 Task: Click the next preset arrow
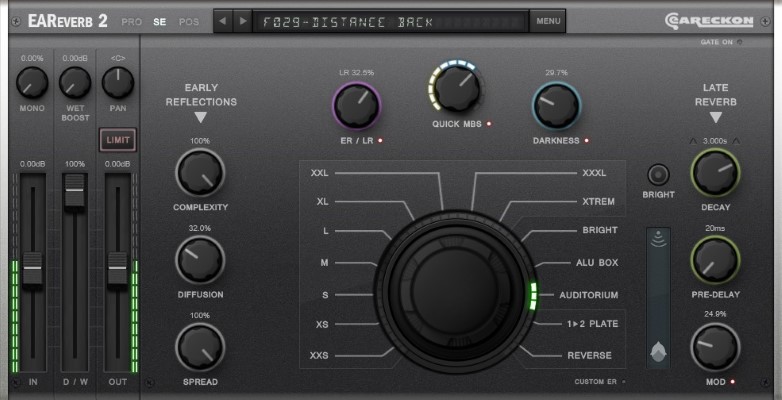pos(243,21)
